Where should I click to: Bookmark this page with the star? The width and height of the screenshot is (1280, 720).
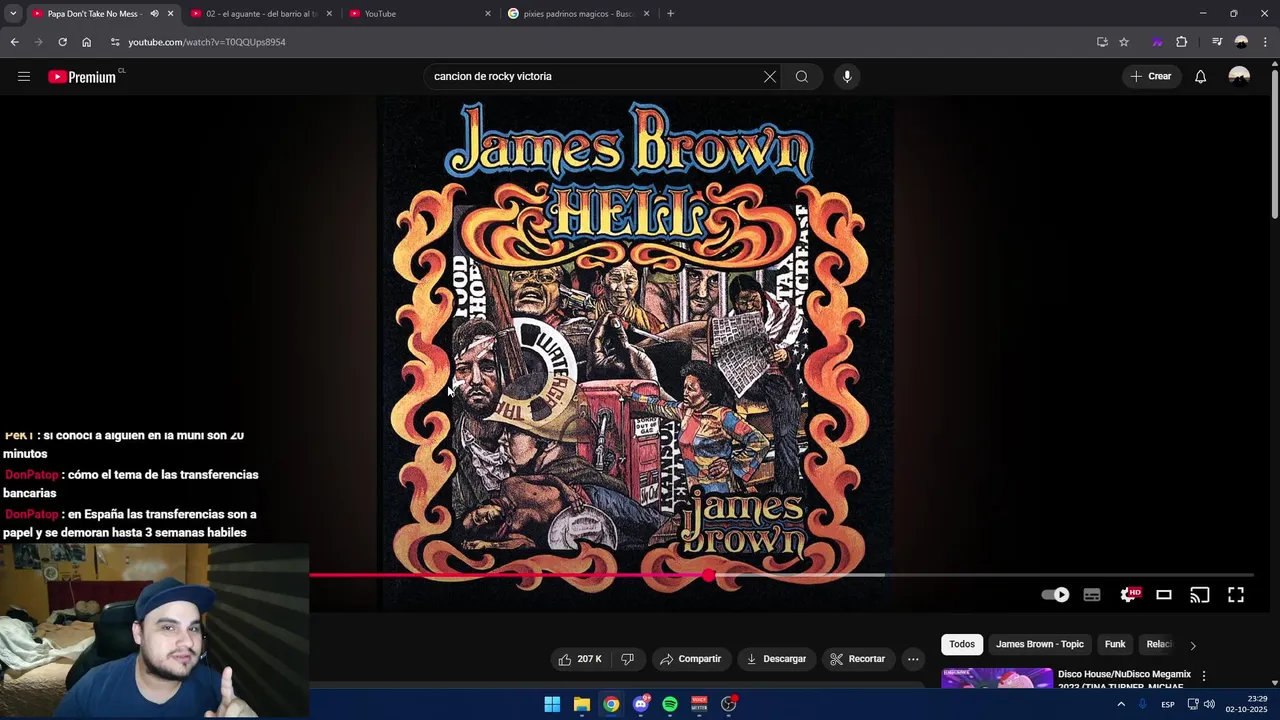(1124, 42)
